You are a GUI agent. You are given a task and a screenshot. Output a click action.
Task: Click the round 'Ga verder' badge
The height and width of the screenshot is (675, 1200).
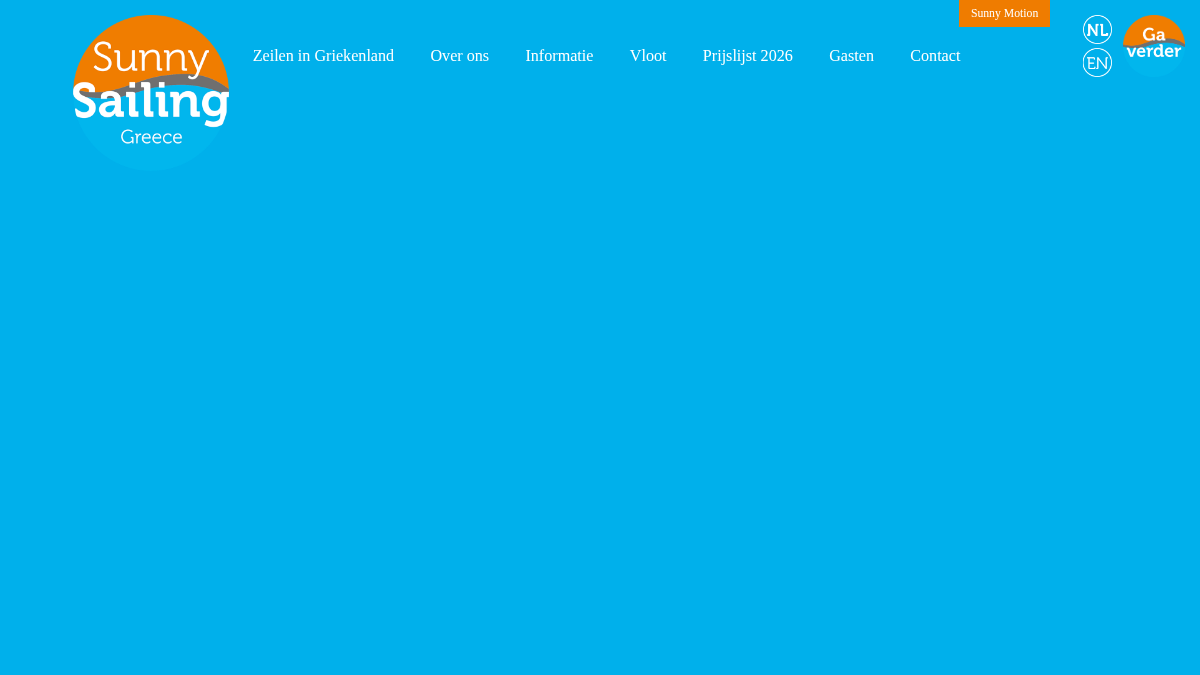coord(1154,46)
